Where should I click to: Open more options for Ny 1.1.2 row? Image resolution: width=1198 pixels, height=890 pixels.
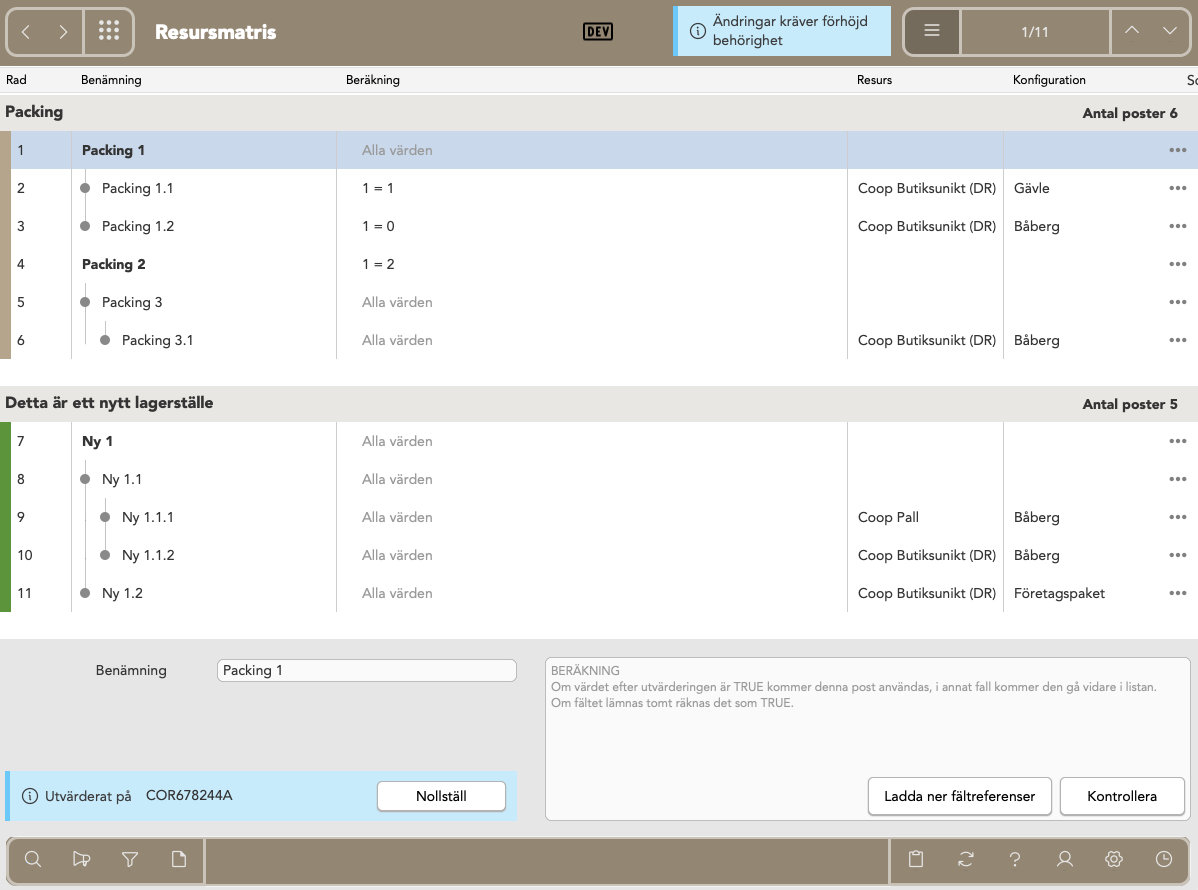(1177, 555)
